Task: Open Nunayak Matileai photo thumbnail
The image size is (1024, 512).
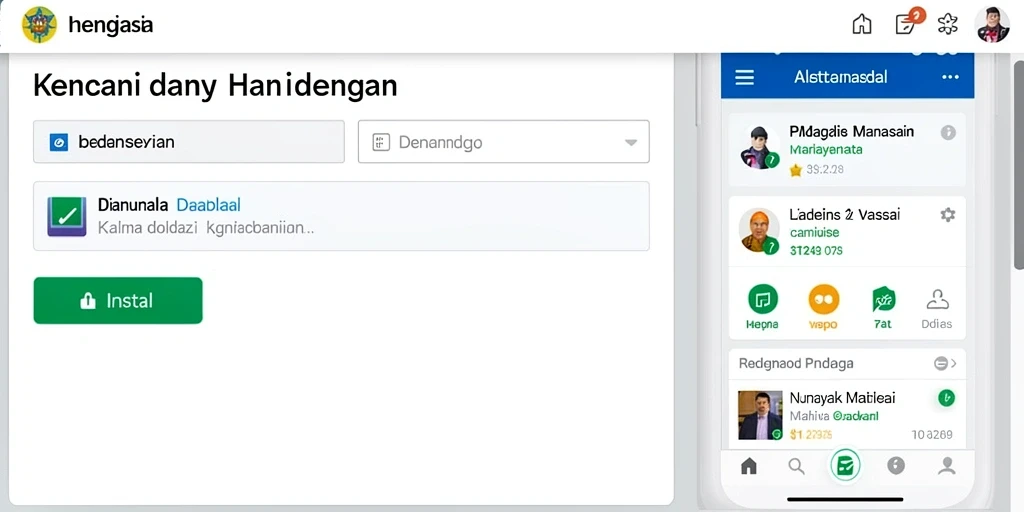Action: [x=760, y=415]
